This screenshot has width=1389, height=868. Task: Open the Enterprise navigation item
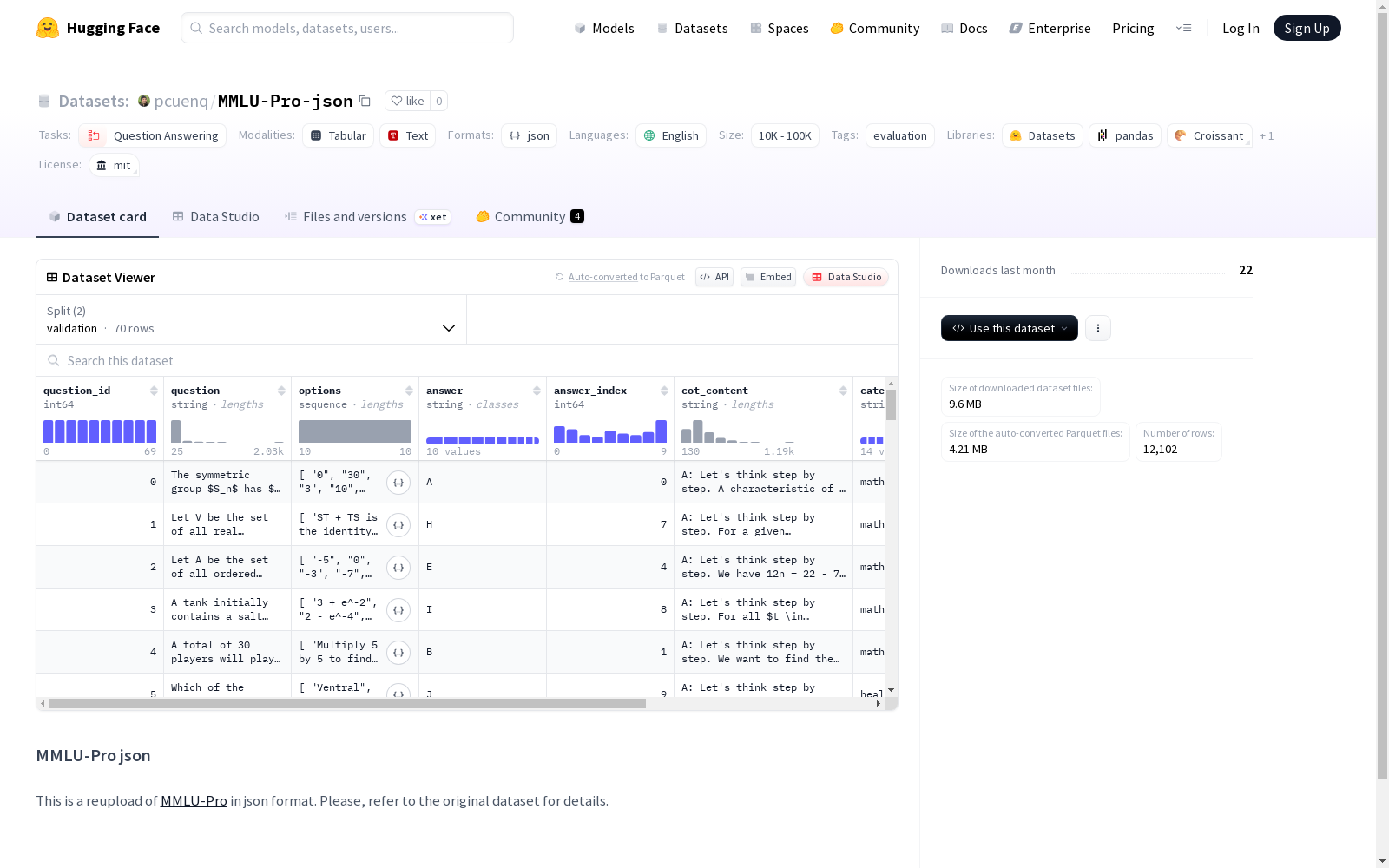[1050, 28]
